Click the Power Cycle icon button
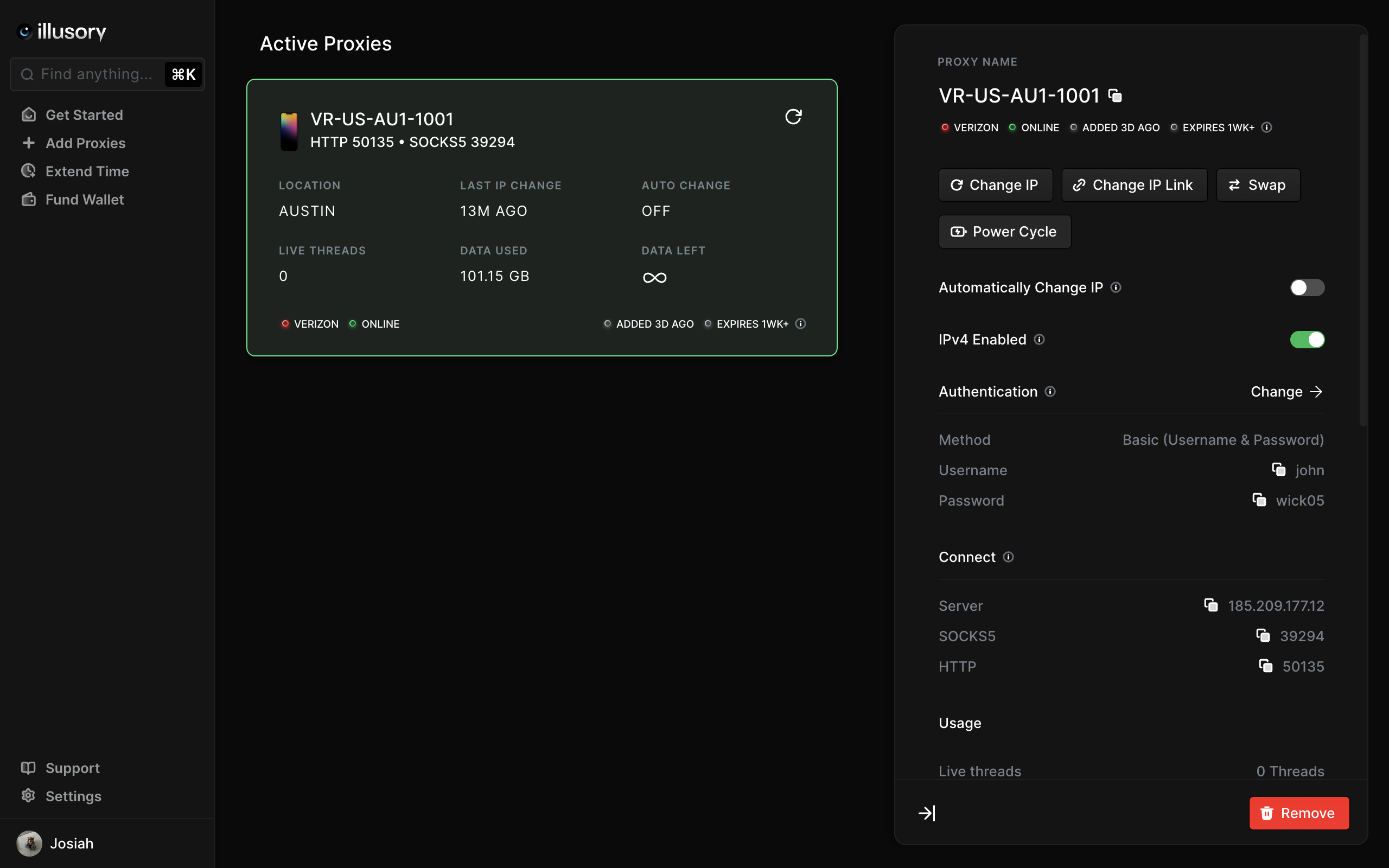Screen dimensions: 1389x868 (958, 231)
